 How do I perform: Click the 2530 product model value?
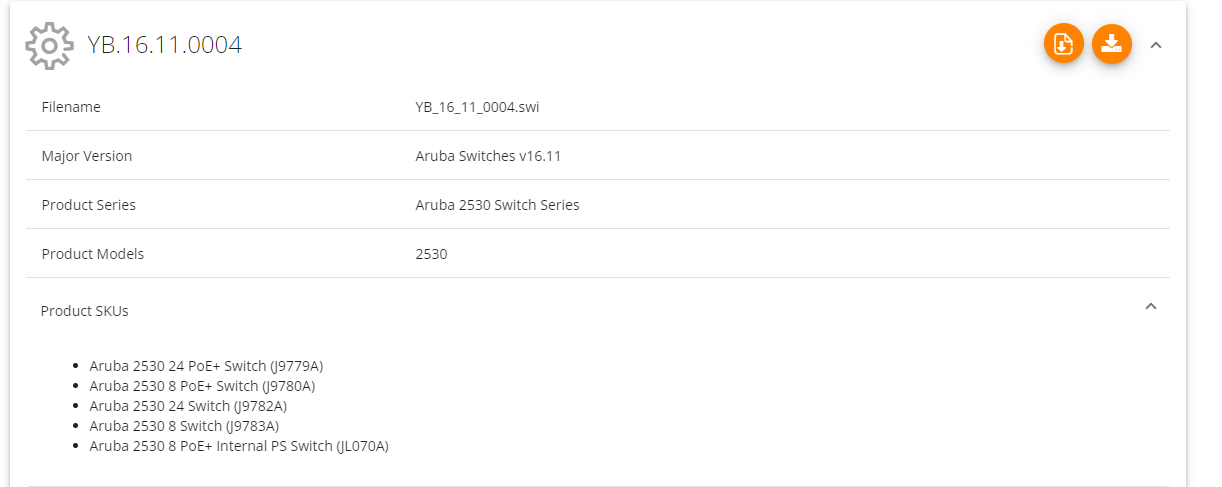pyautogui.click(x=431, y=254)
